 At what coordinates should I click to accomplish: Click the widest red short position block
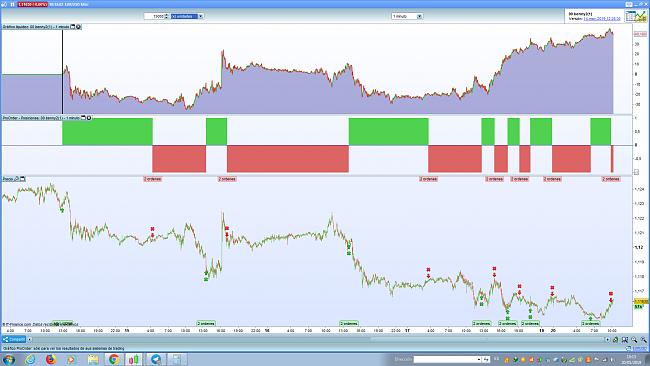click(288, 159)
